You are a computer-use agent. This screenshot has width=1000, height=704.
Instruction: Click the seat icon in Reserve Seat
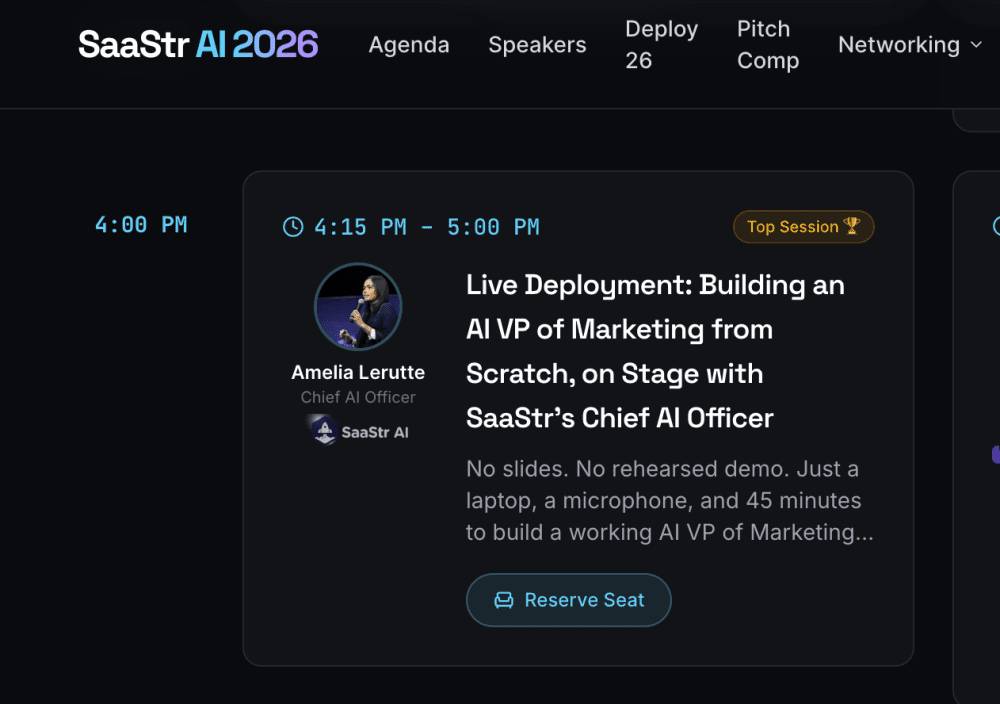[504, 600]
